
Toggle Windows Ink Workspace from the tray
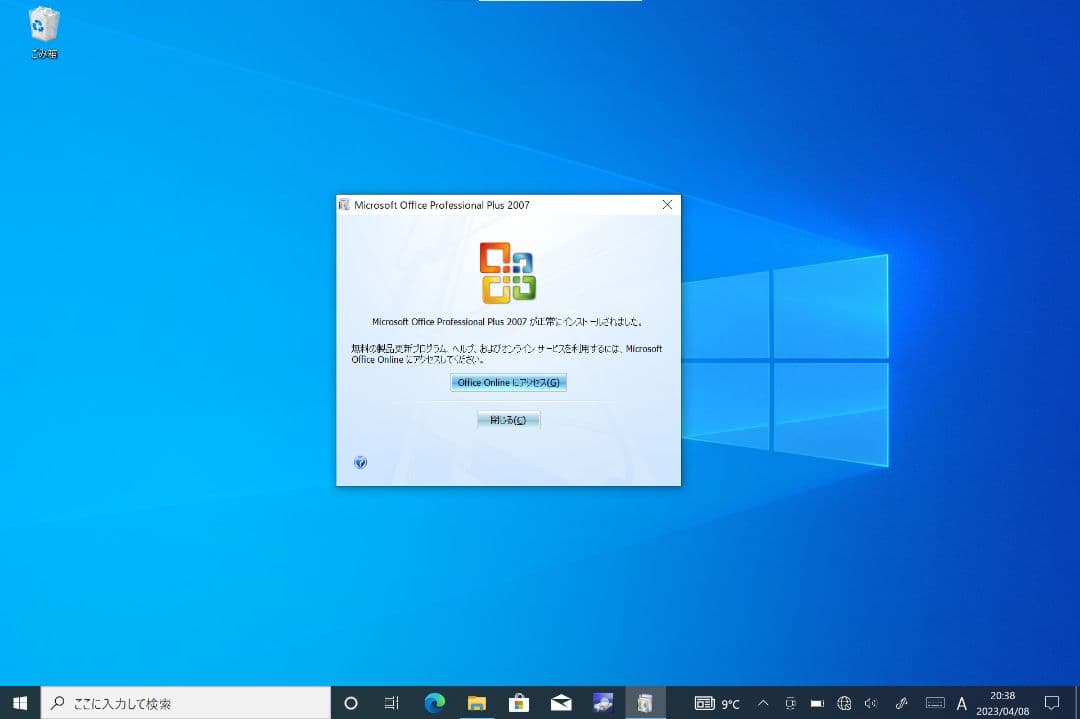click(901, 702)
